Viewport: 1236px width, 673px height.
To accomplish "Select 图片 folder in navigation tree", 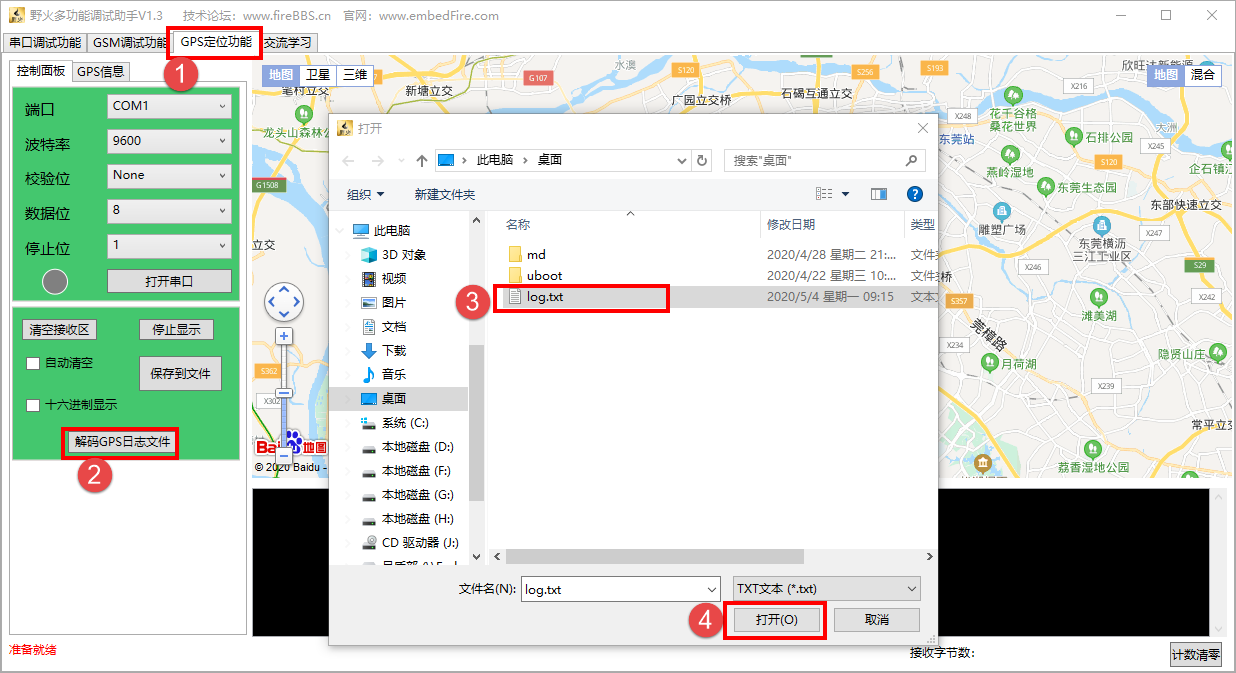I will tap(394, 303).
